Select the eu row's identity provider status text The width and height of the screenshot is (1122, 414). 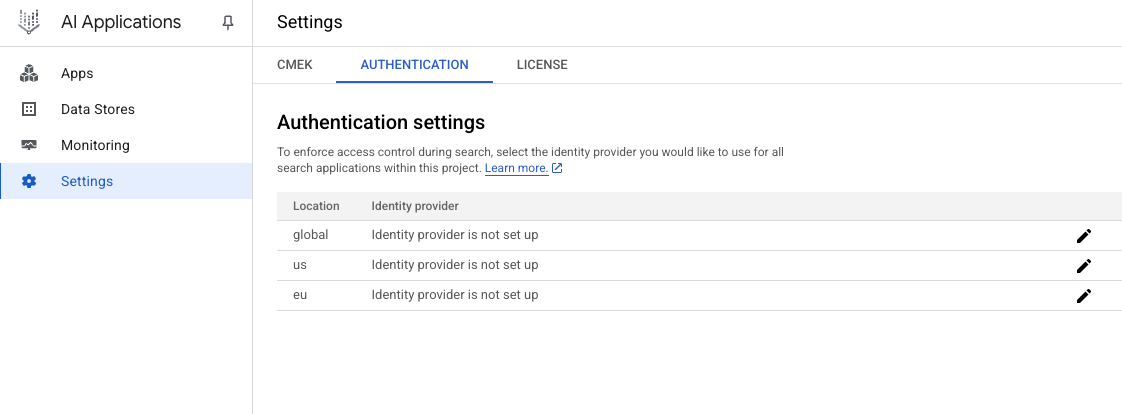tap(455, 296)
